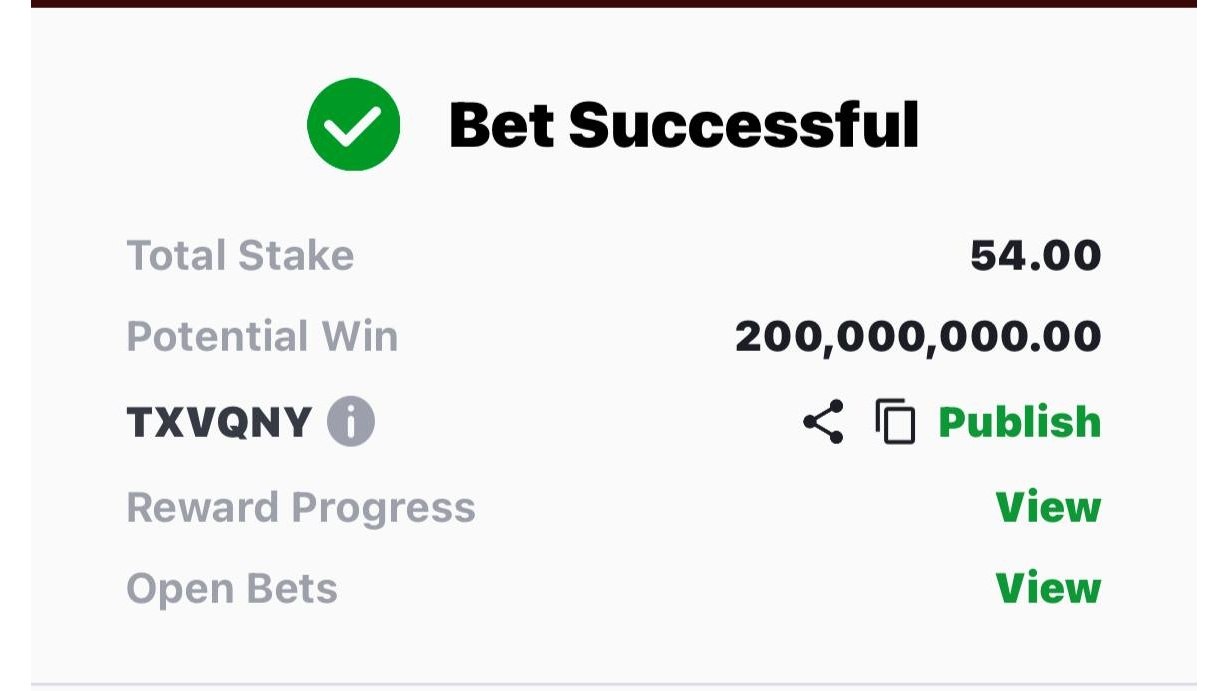Click the word "Bet" in the heading
This screenshot has height=691, width=1228.
tap(501, 125)
